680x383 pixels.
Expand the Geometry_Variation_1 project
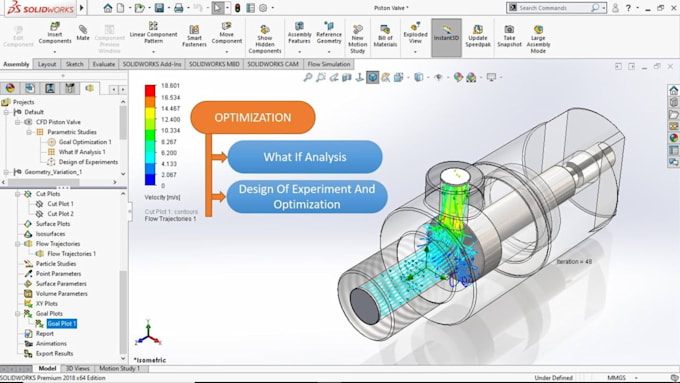(7, 172)
